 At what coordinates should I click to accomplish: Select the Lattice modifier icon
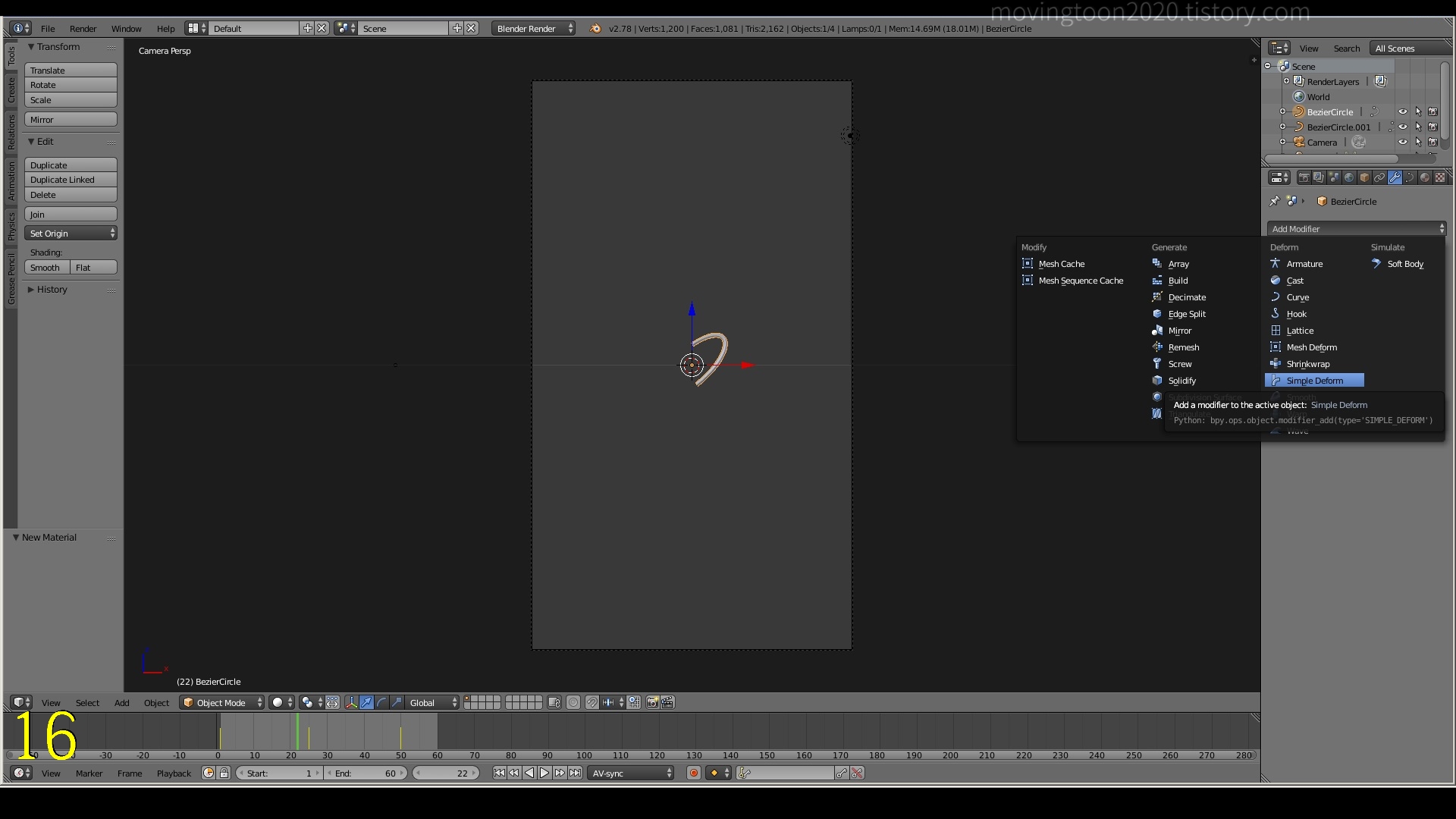click(1276, 330)
